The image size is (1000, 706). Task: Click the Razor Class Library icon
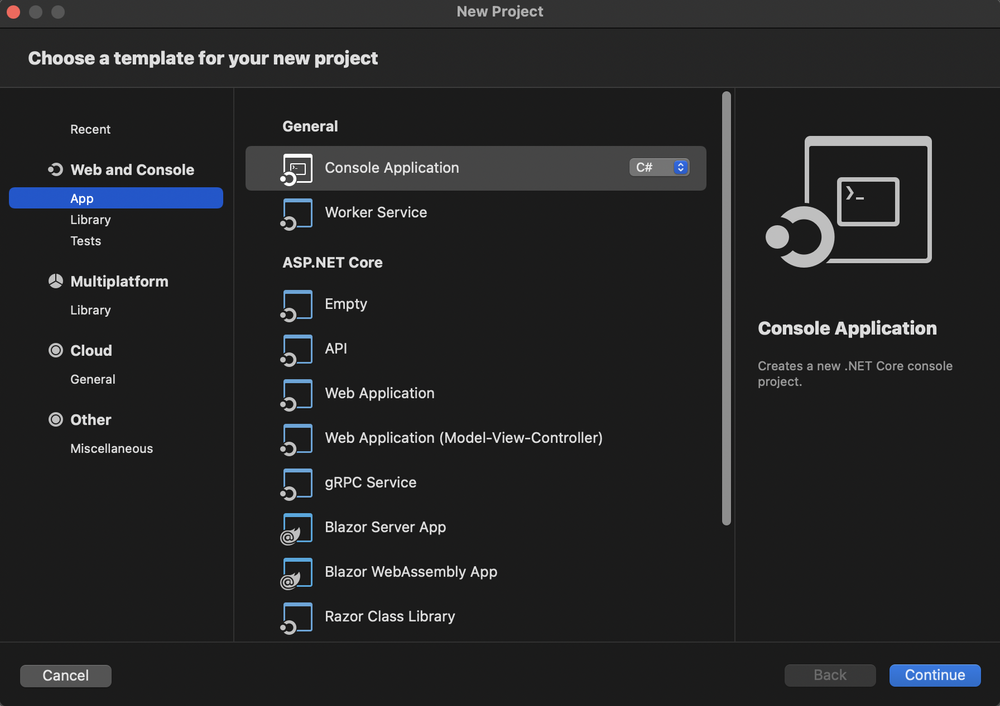(297, 617)
